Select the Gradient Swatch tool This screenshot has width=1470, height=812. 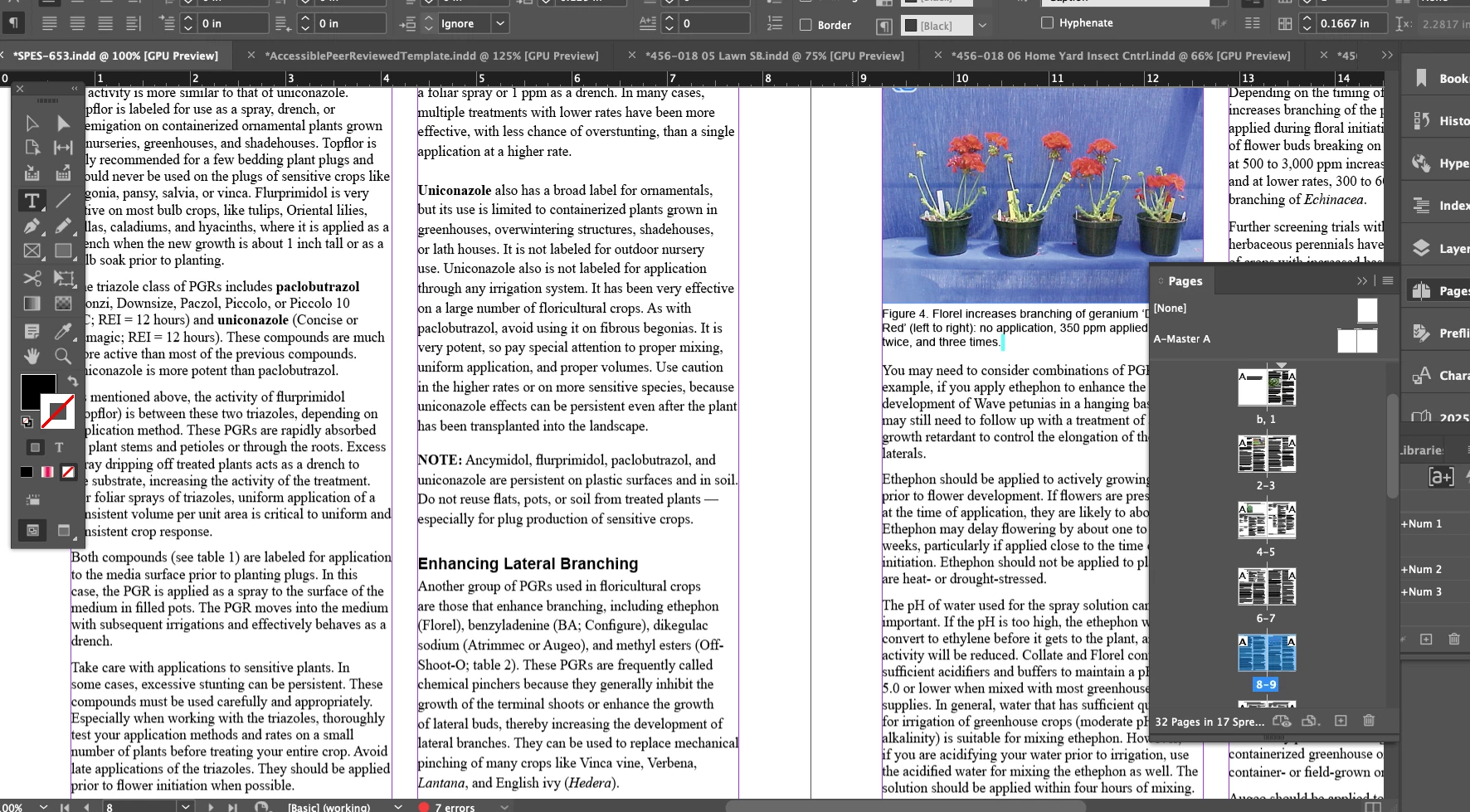[x=32, y=304]
